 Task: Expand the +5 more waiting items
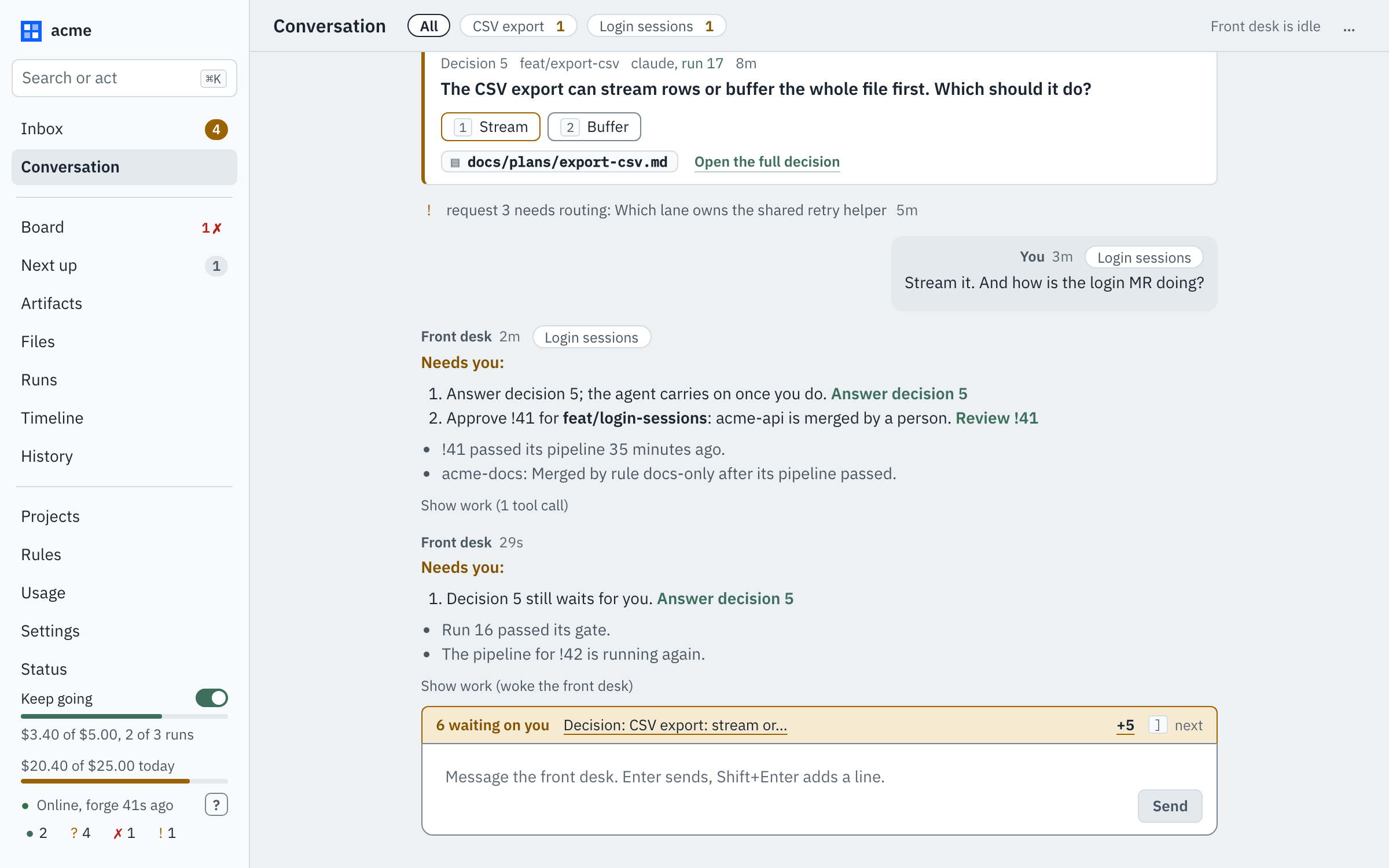click(x=1125, y=725)
